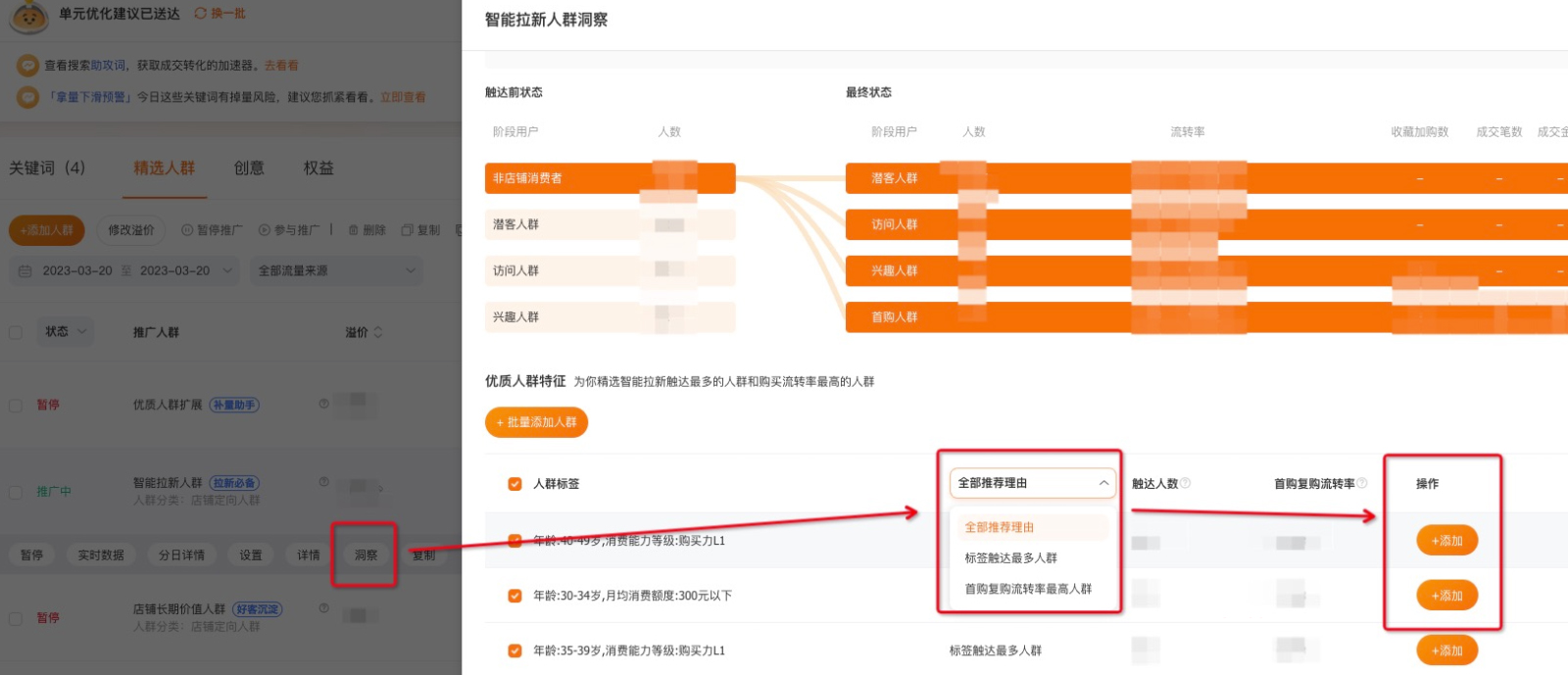This screenshot has width=1568, height=675.
Task: Click the 批量添加人群 button
Action: (536, 422)
